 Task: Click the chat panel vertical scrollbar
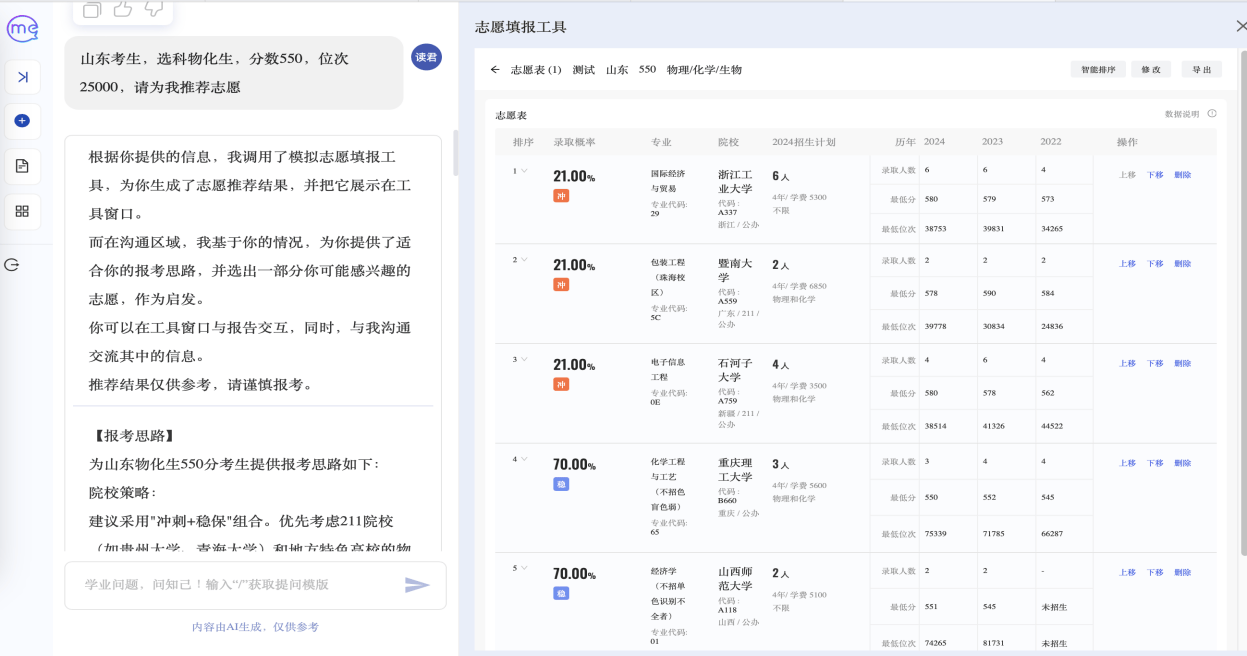tap(454, 152)
